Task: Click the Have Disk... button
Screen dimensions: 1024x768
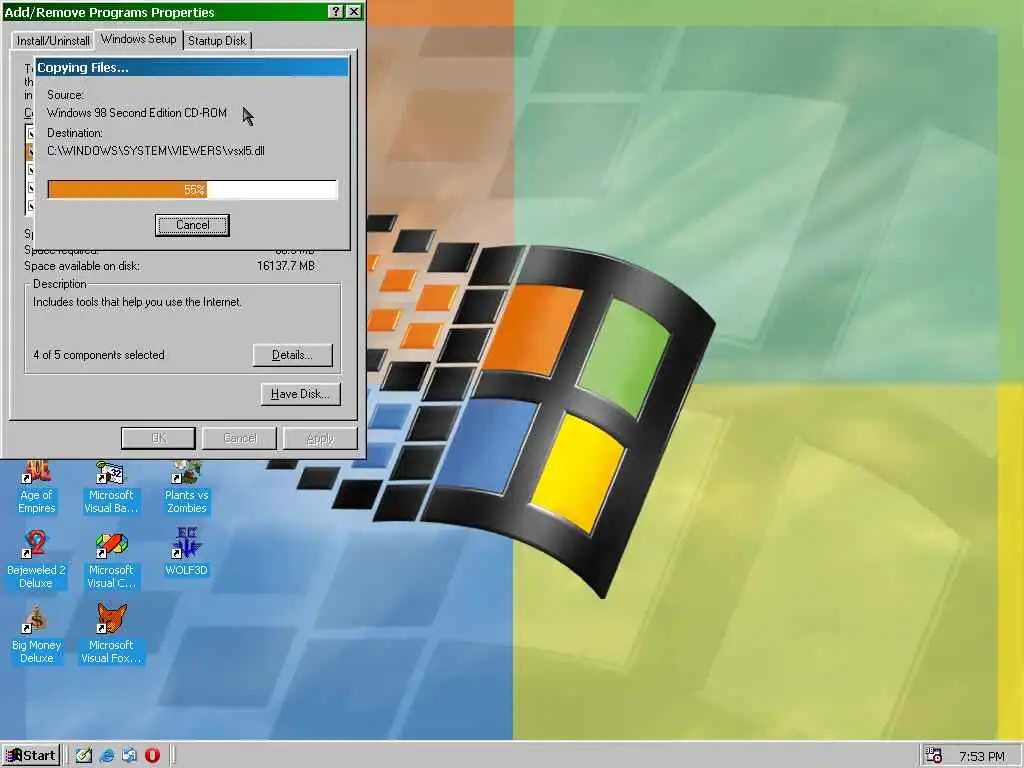Action: tap(300, 394)
